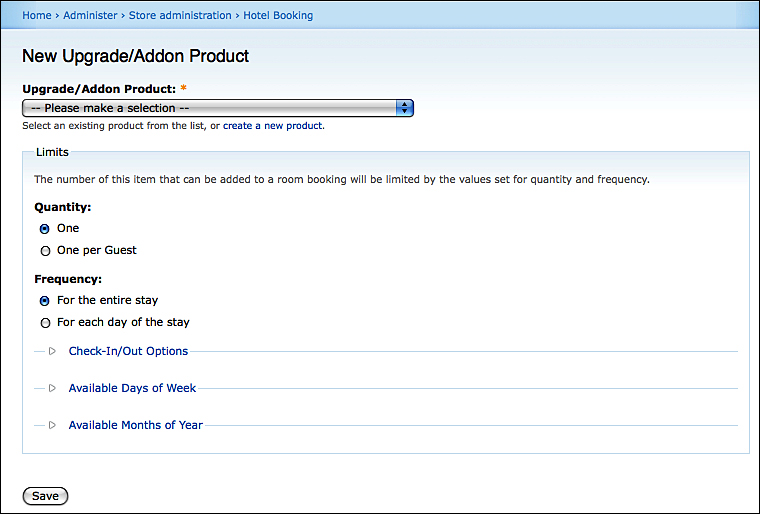Screen dimensions: 760x514
Task: Choose the "One per Guest" radio button
Action: pos(45,251)
